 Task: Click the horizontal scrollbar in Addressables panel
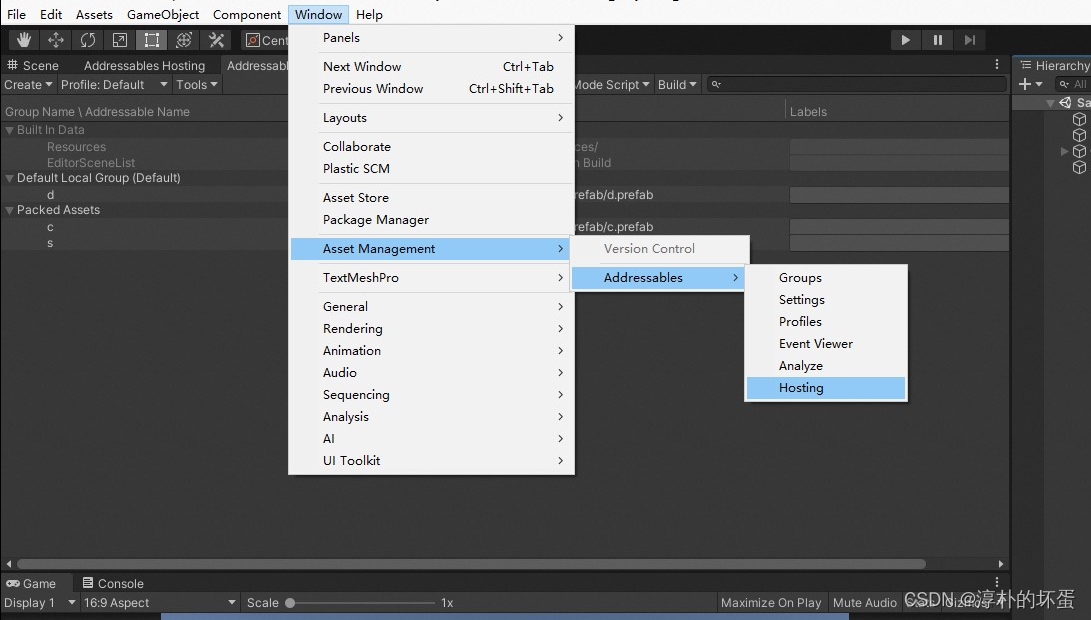tap(471, 564)
